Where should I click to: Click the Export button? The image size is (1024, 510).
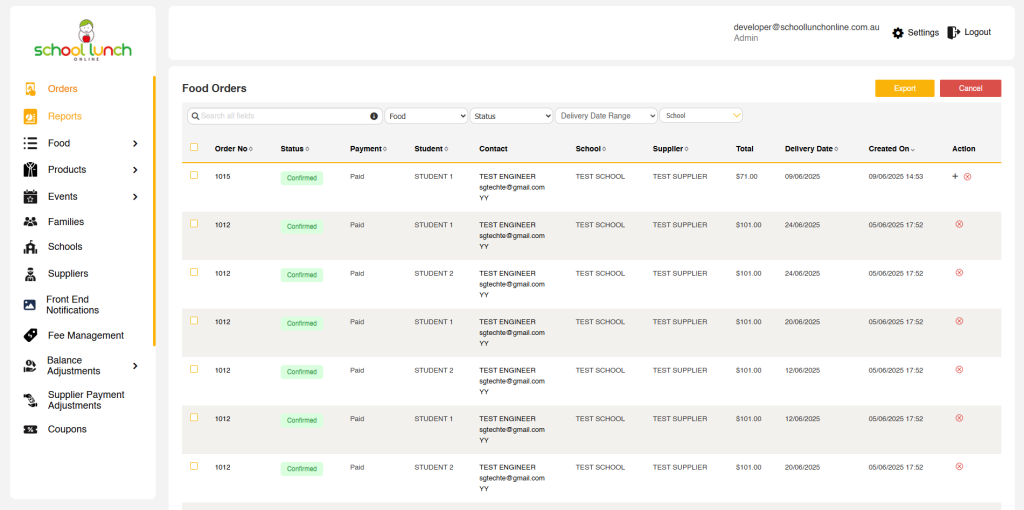[904, 88]
